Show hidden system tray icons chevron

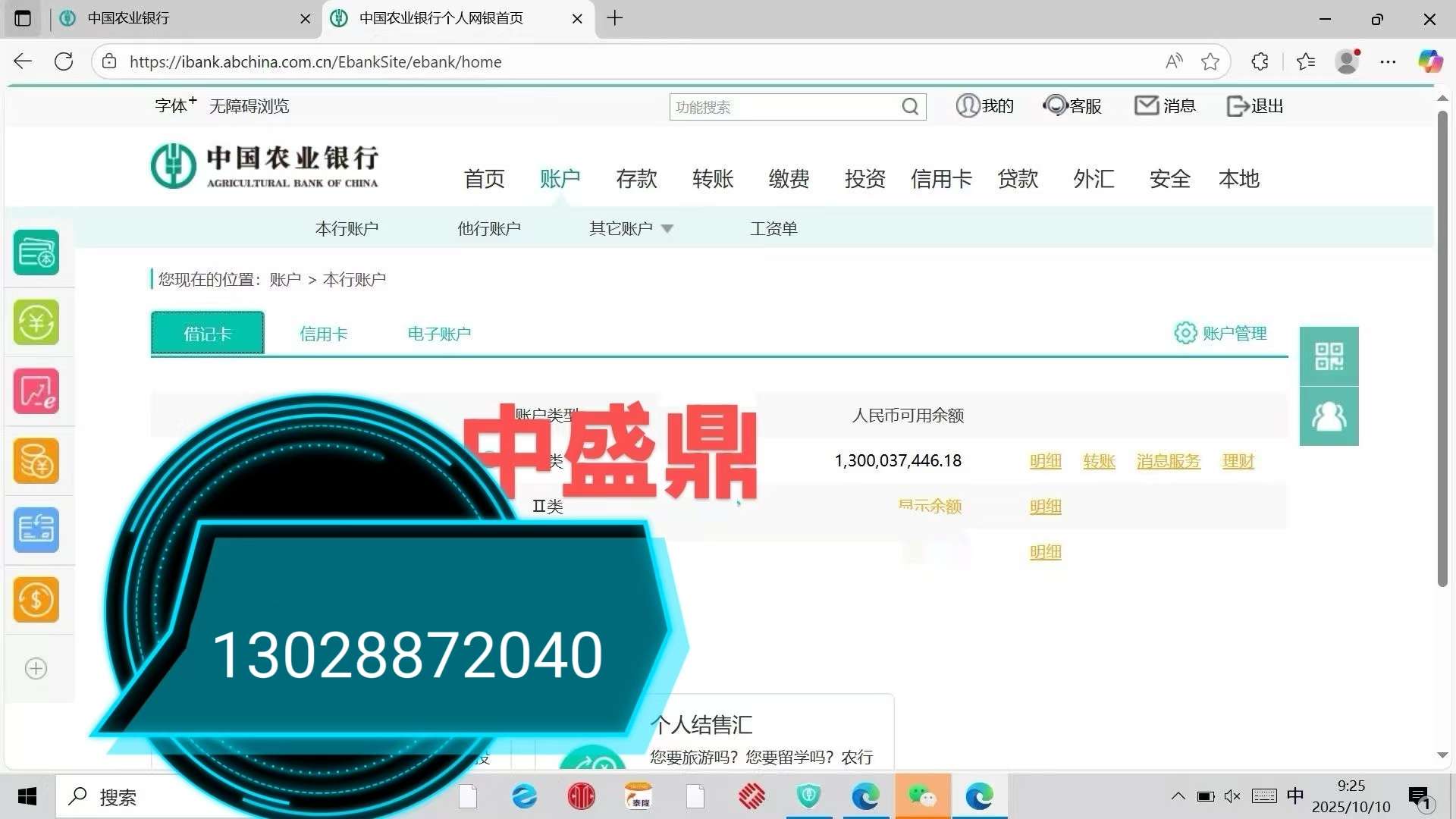tap(1178, 796)
